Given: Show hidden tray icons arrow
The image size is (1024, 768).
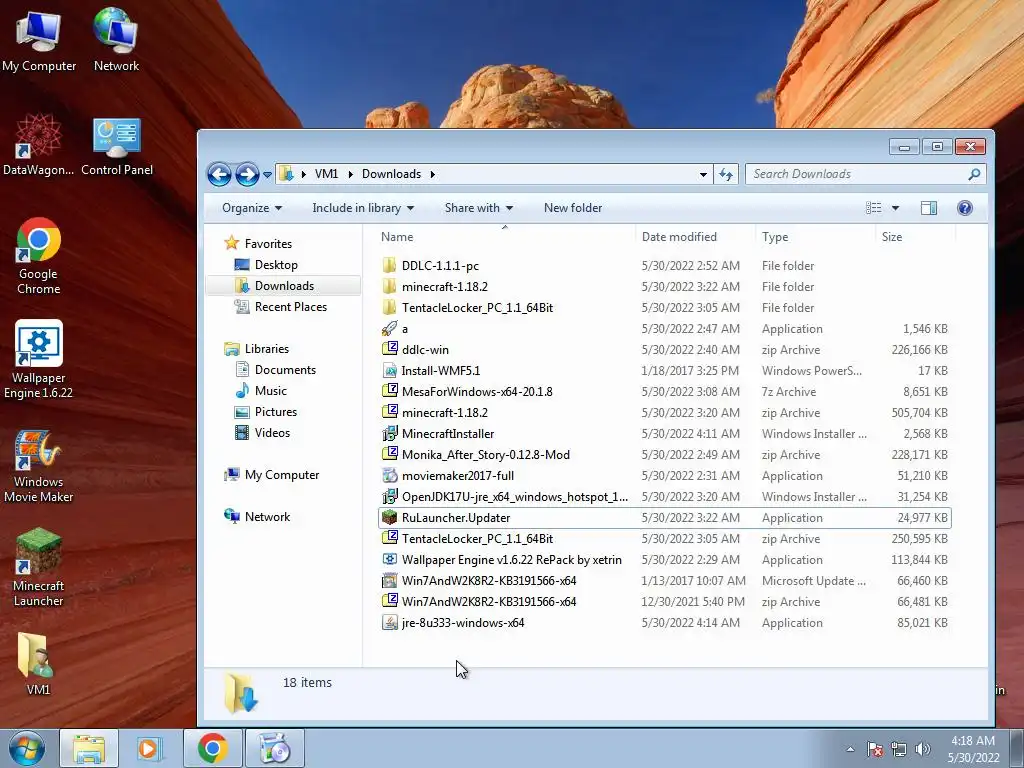Looking at the screenshot, I should point(850,749).
